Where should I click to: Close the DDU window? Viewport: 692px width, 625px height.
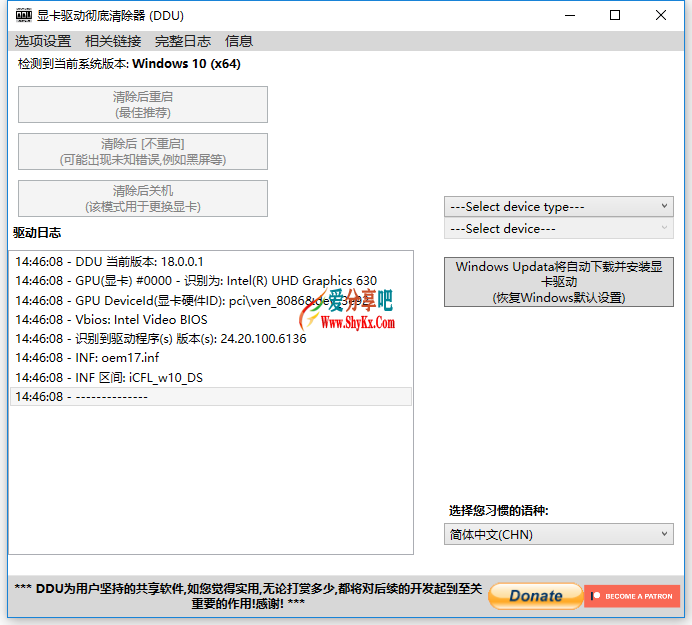661,15
